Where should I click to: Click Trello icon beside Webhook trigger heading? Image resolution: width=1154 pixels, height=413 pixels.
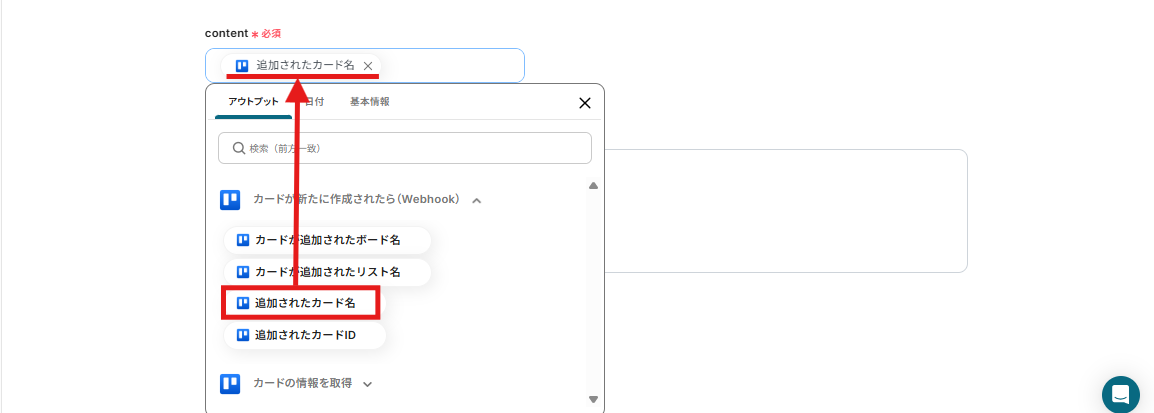pos(230,200)
